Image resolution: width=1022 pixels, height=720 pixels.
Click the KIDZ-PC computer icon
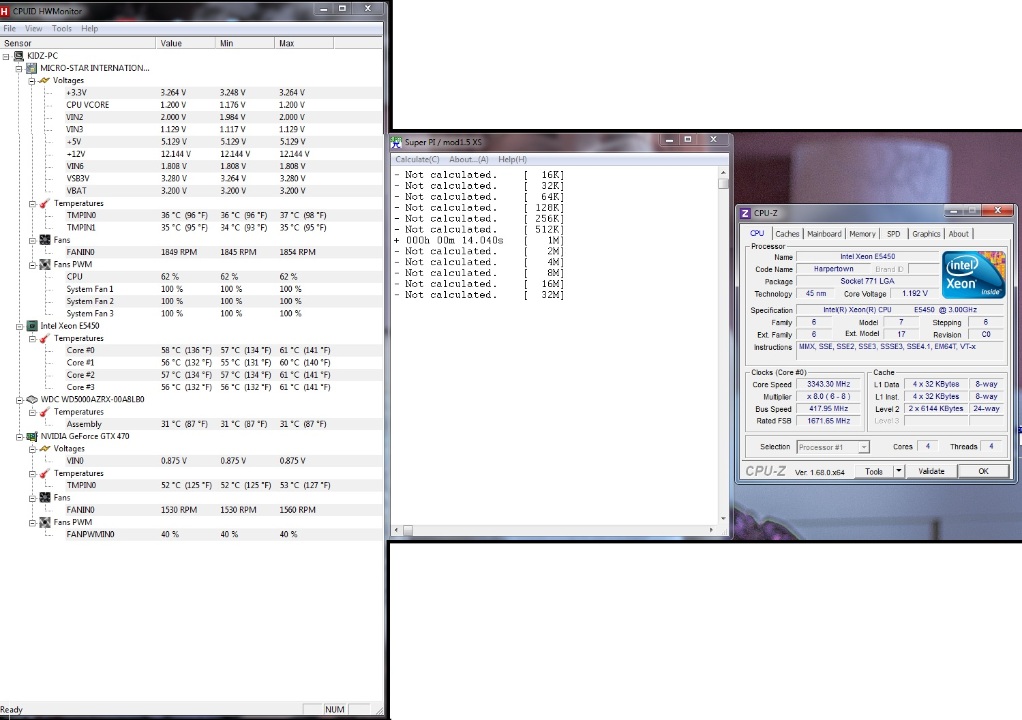(19, 56)
